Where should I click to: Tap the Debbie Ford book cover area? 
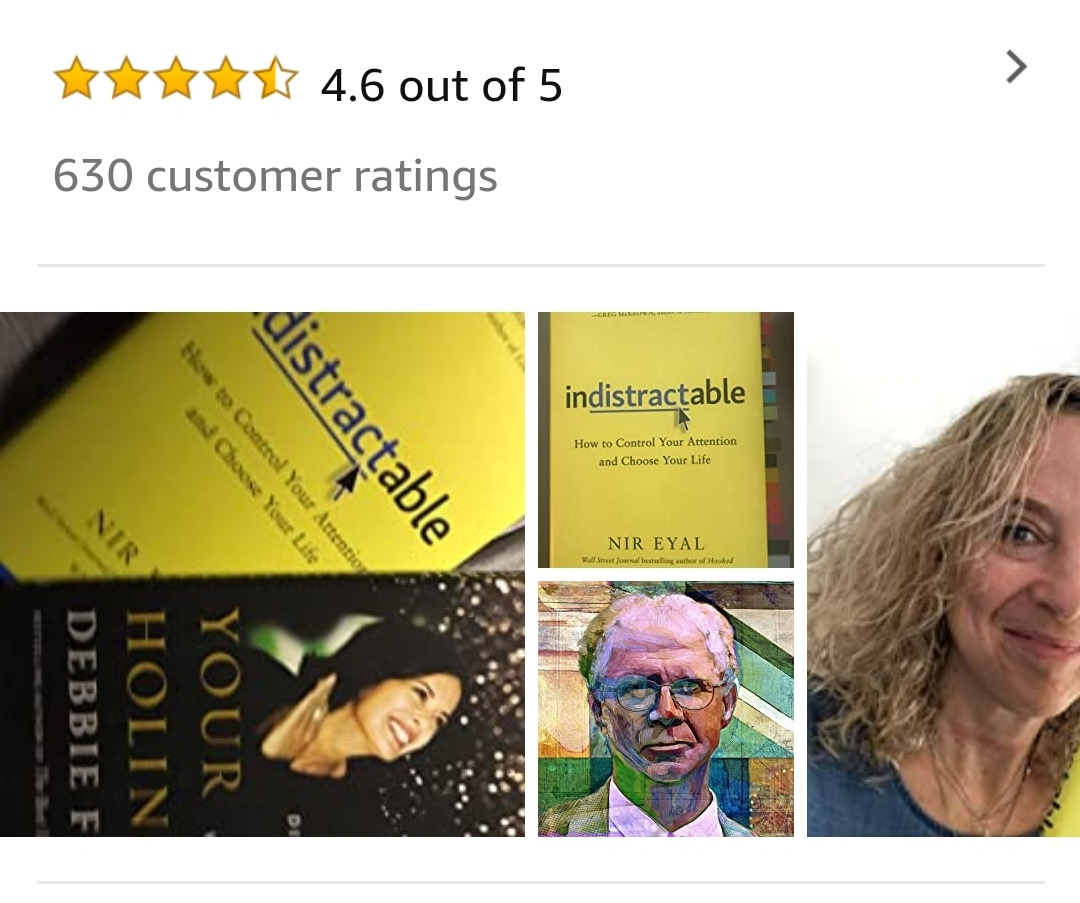click(x=262, y=706)
